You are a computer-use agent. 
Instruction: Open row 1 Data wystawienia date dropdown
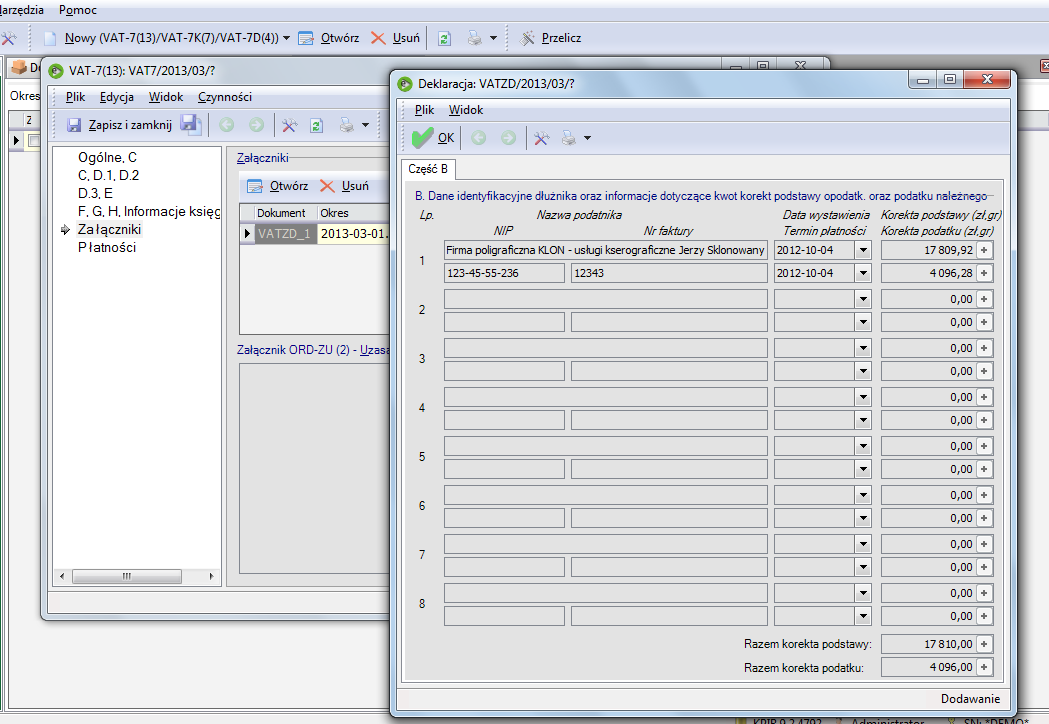tap(863, 250)
